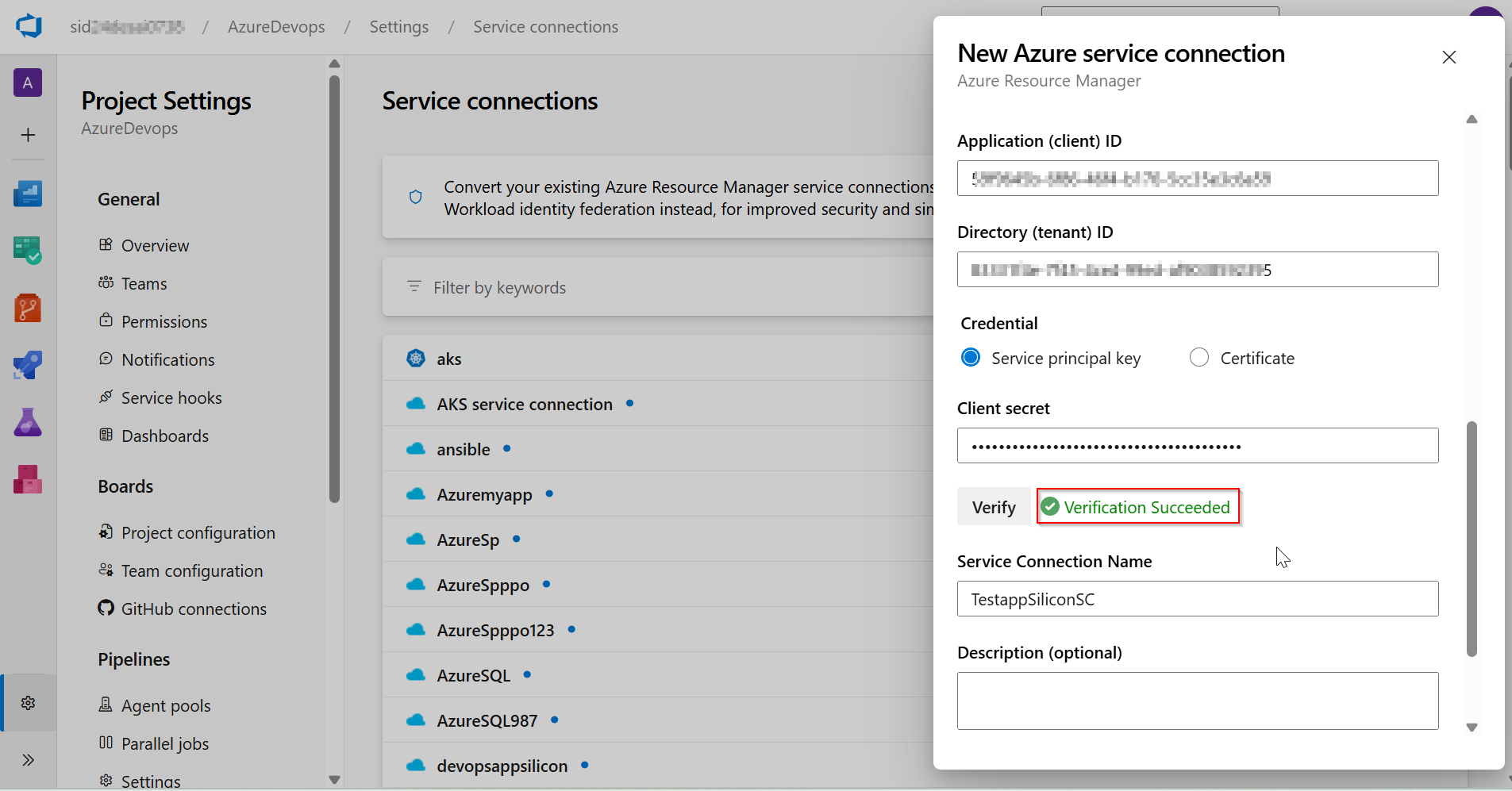Image resolution: width=1512 pixels, height=791 pixels.
Task: Open Service hooks settings
Action: point(171,398)
